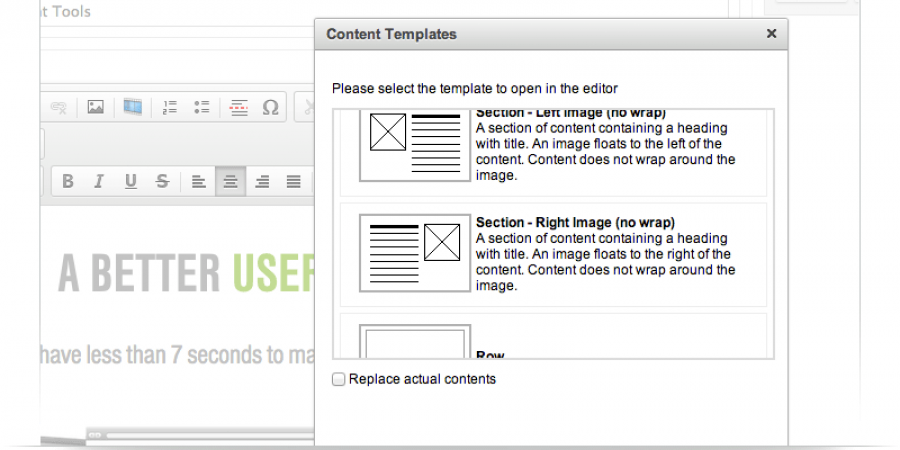The width and height of the screenshot is (900, 450).
Task: Click the 'A BETTER USER' heading in editor
Action: [x=187, y=273]
